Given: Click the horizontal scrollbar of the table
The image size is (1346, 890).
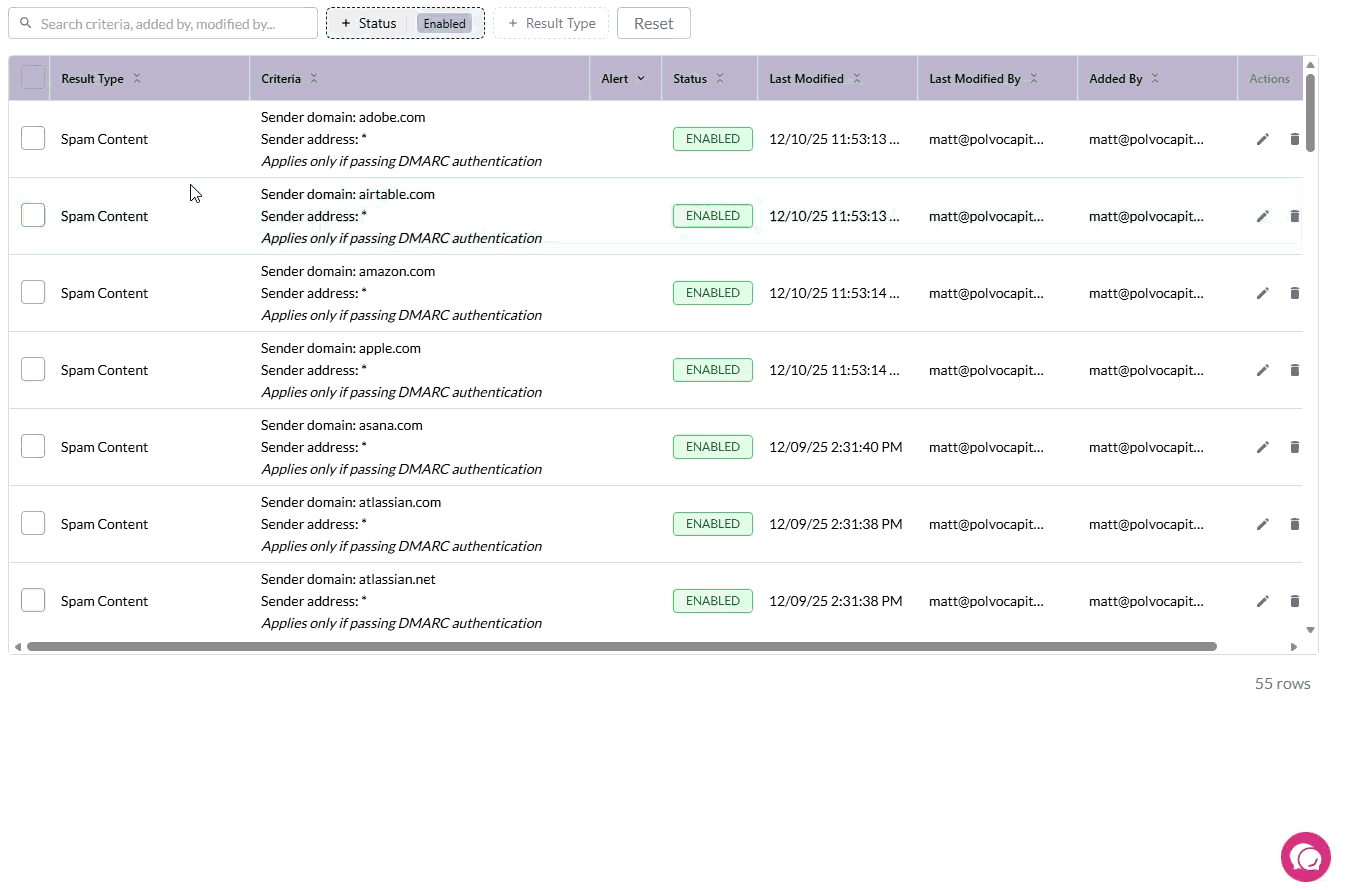Looking at the screenshot, I should click(x=620, y=647).
